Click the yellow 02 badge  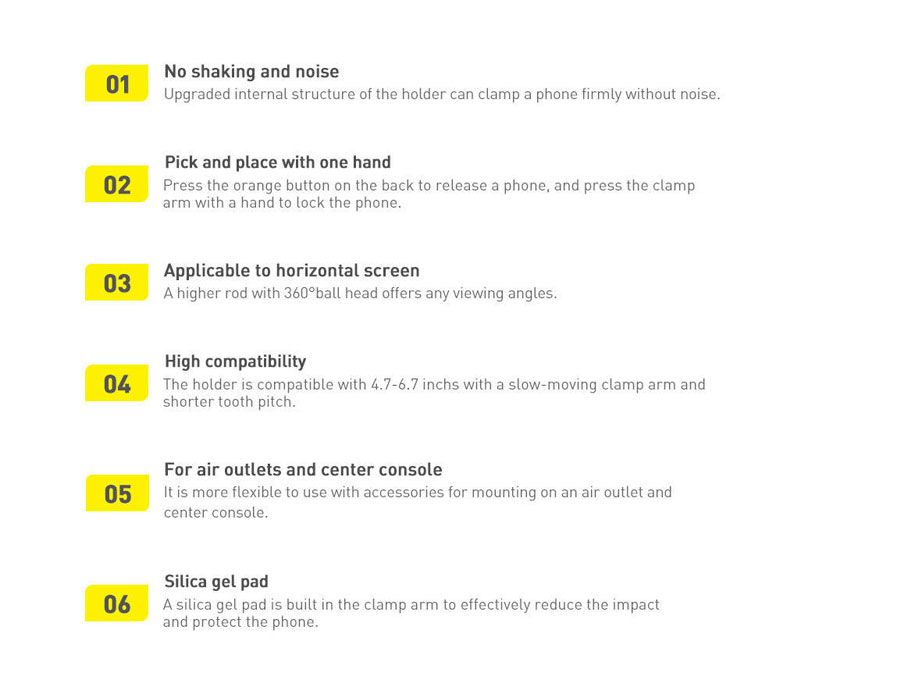[117, 184]
